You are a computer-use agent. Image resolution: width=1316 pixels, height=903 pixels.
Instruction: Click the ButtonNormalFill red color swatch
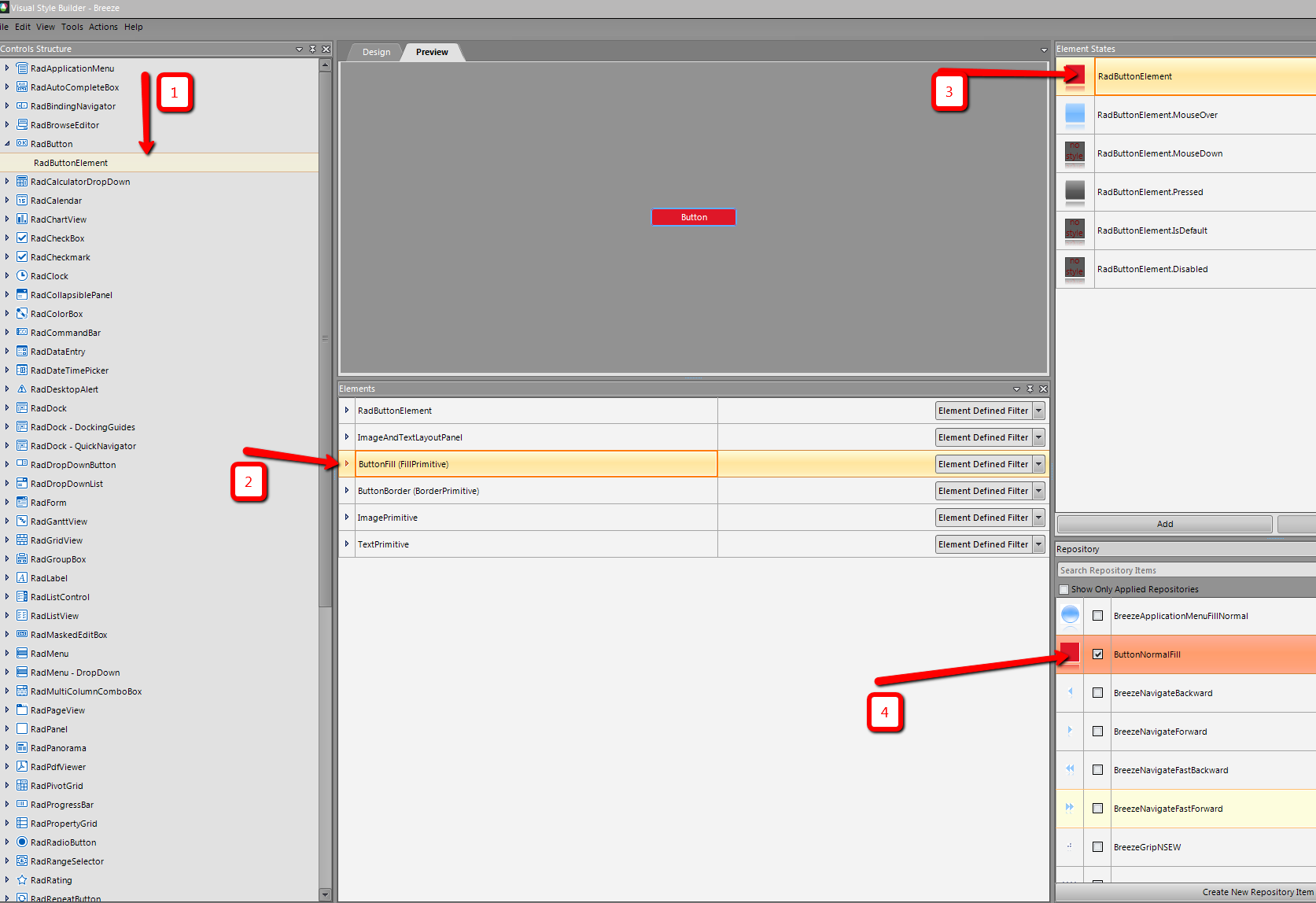(1070, 654)
